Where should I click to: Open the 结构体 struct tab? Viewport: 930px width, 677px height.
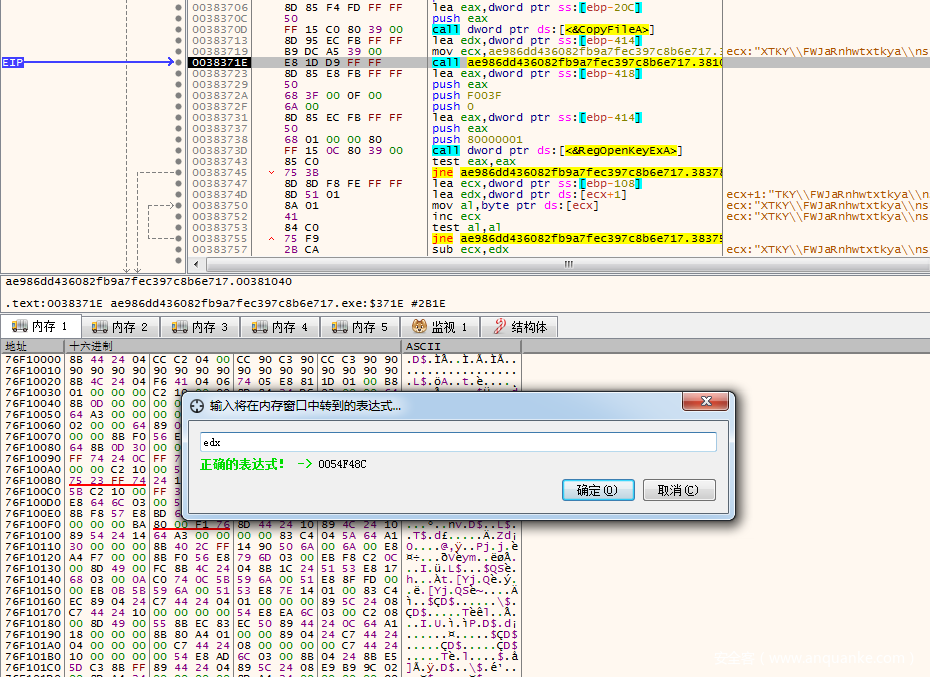[519, 327]
